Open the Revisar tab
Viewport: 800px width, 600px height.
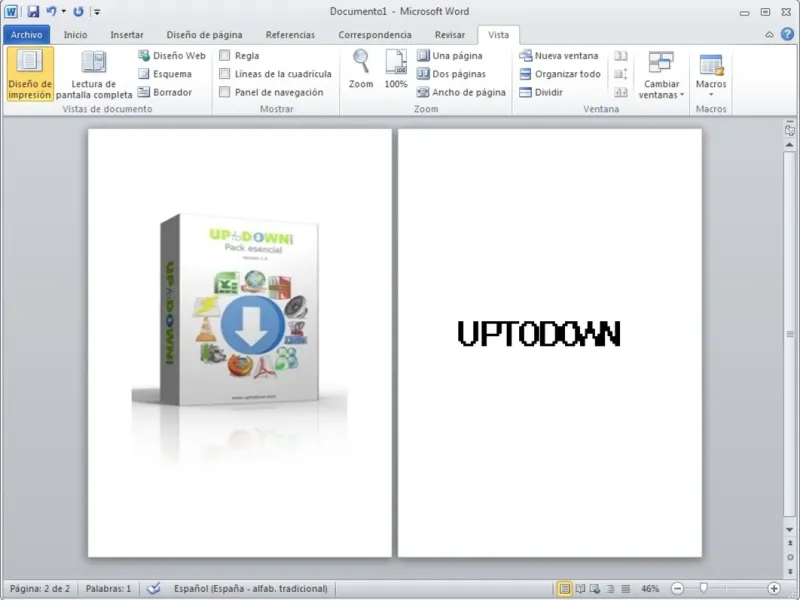[449, 35]
